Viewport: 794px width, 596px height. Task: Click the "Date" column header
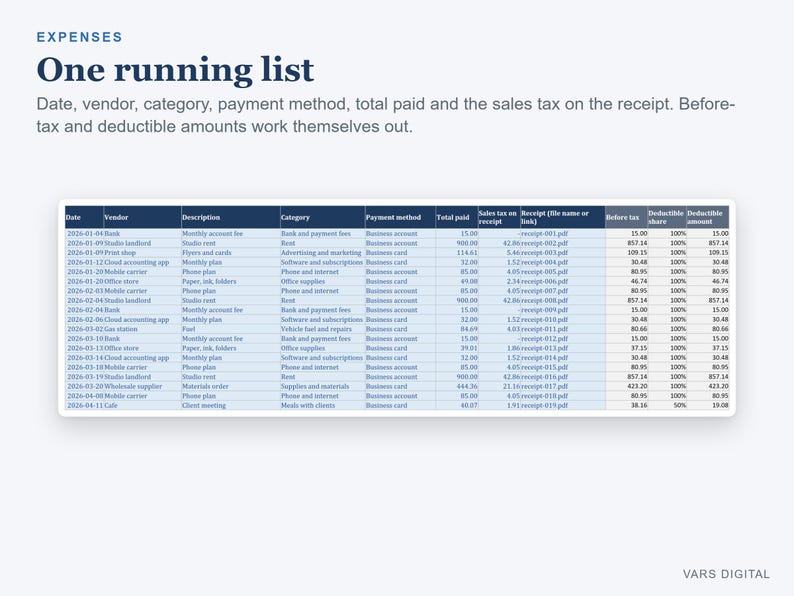point(84,217)
